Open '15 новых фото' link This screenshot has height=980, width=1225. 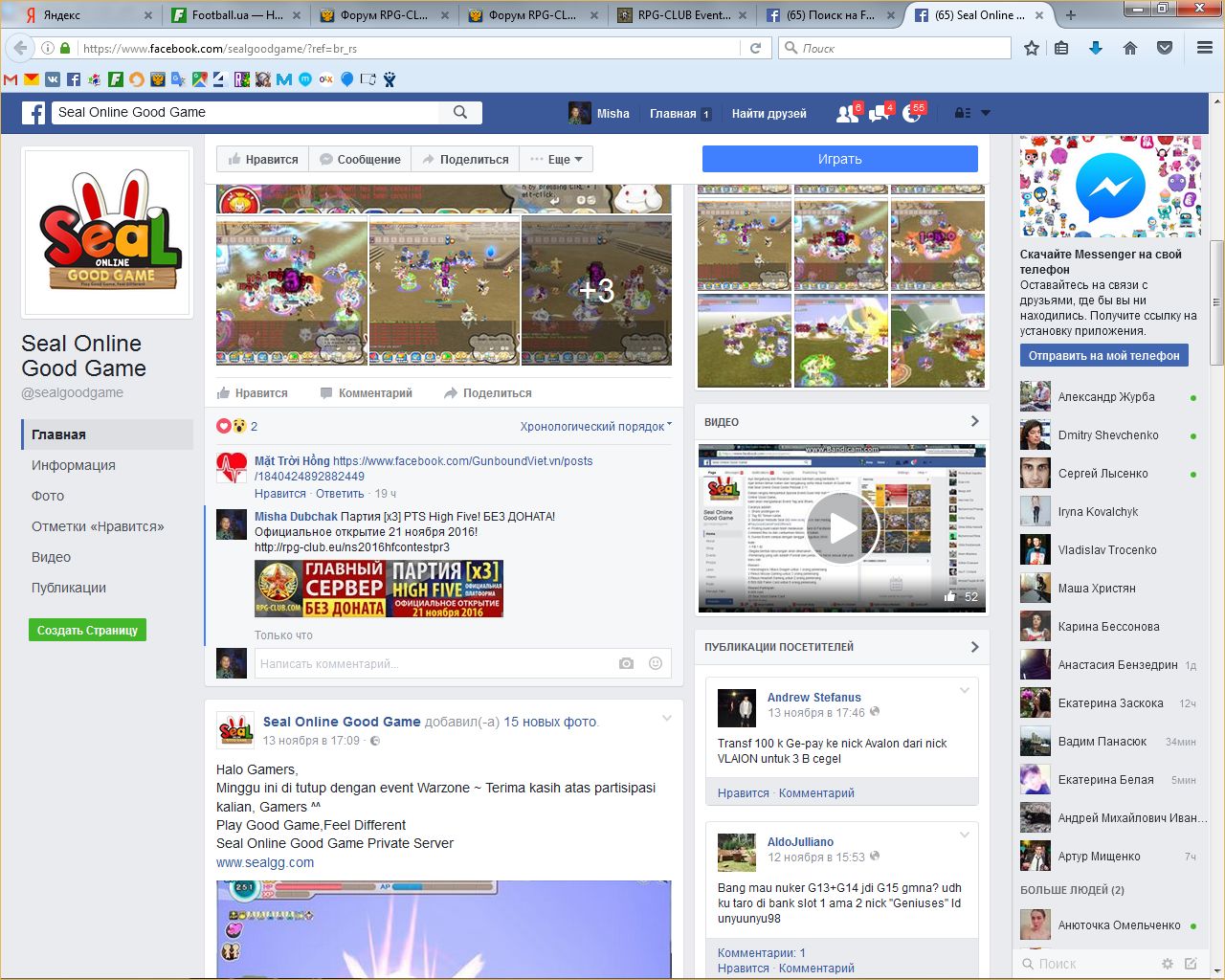(550, 722)
